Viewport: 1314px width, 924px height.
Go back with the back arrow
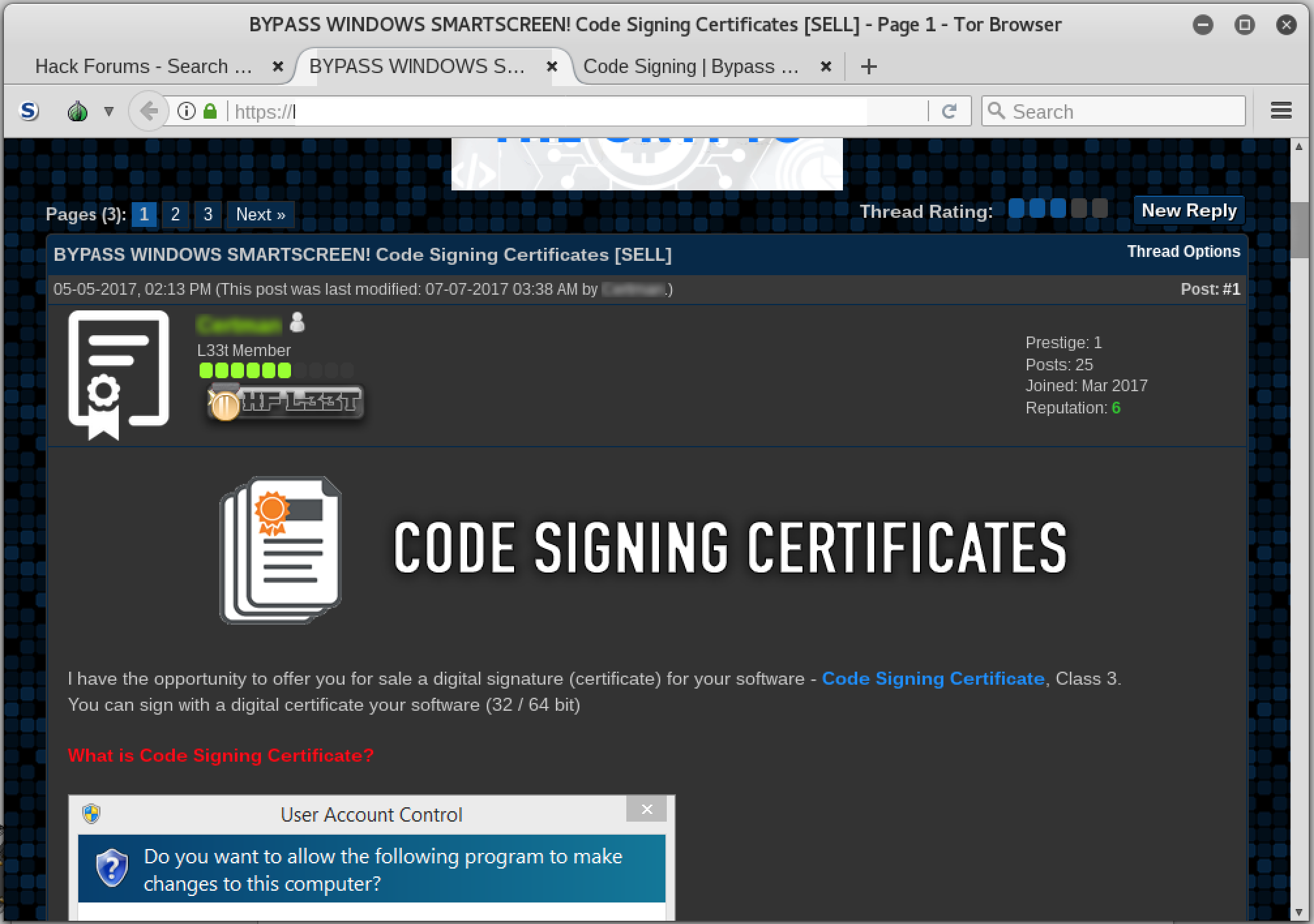coord(149,112)
